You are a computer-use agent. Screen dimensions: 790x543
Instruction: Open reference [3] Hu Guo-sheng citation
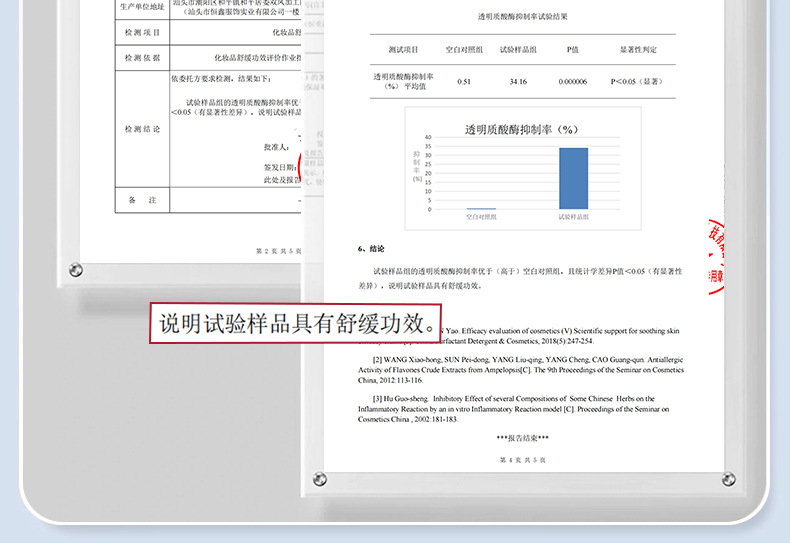click(x=514, y=409)
